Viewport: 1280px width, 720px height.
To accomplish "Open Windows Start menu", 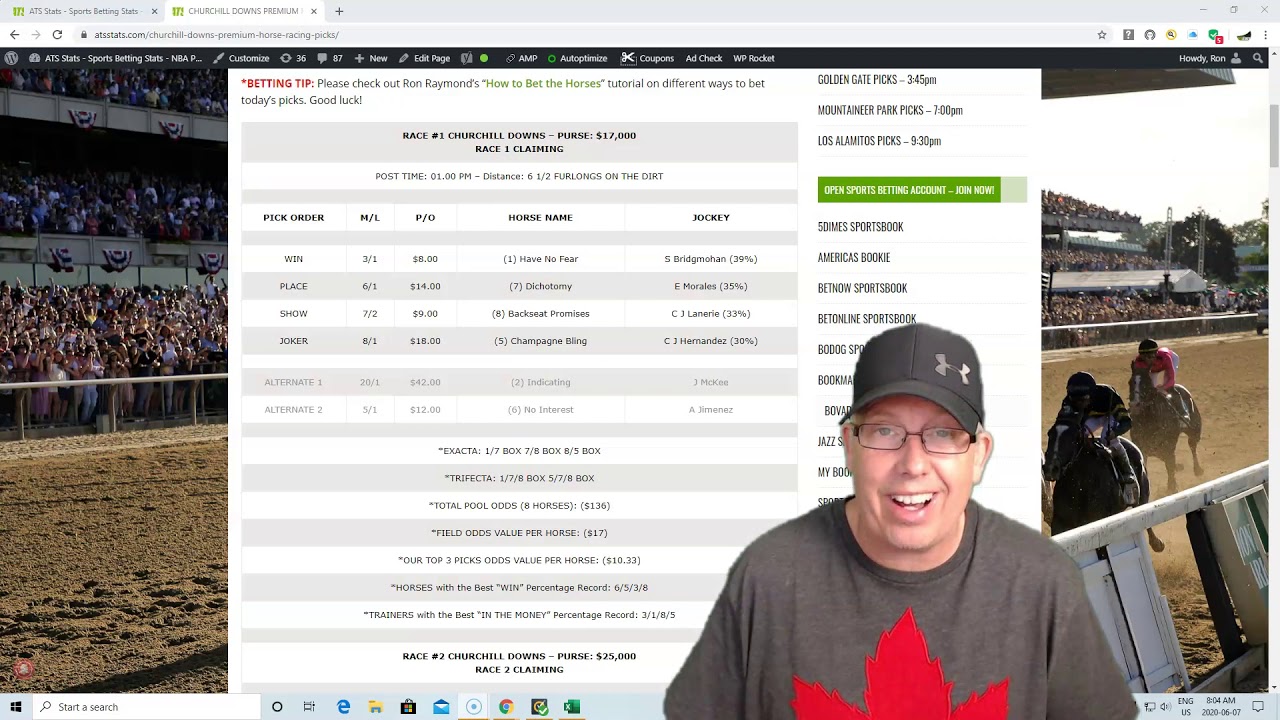I will 16,707.
